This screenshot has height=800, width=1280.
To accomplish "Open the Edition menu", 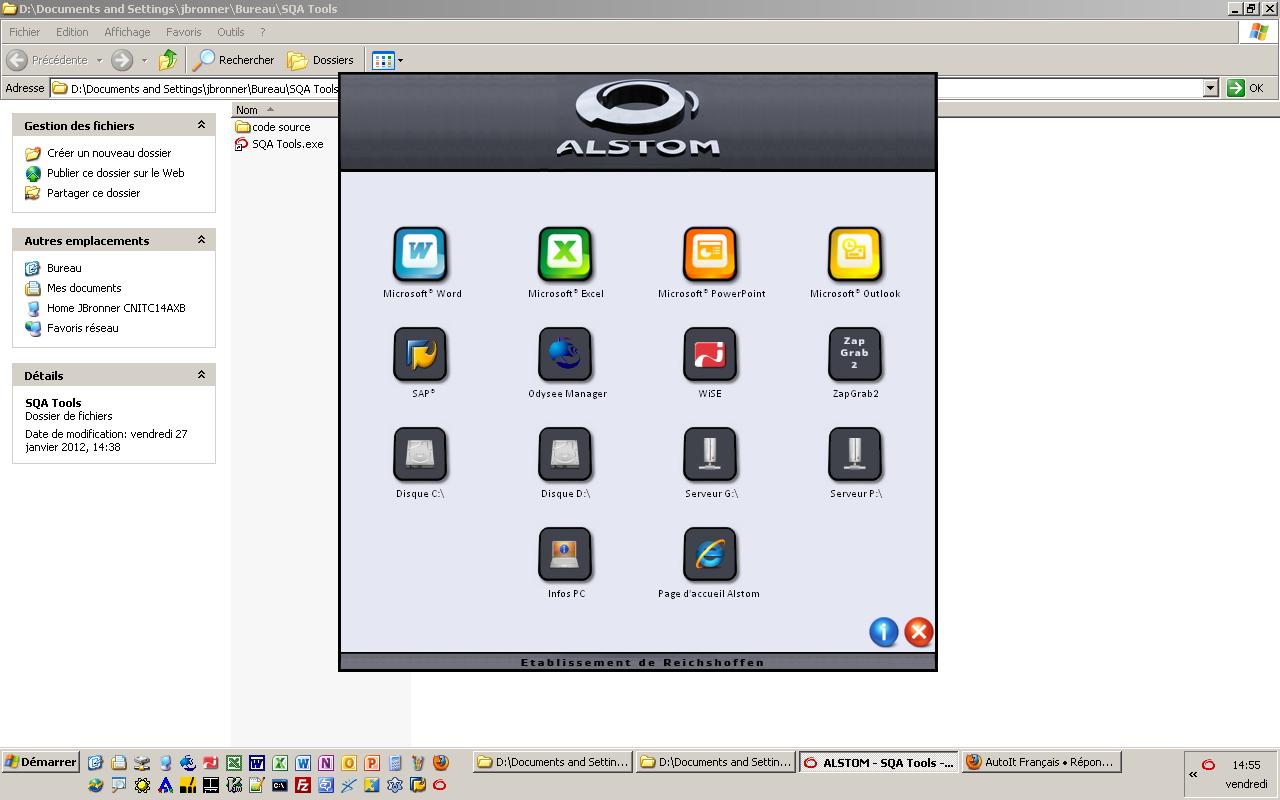I will [72, 32].
